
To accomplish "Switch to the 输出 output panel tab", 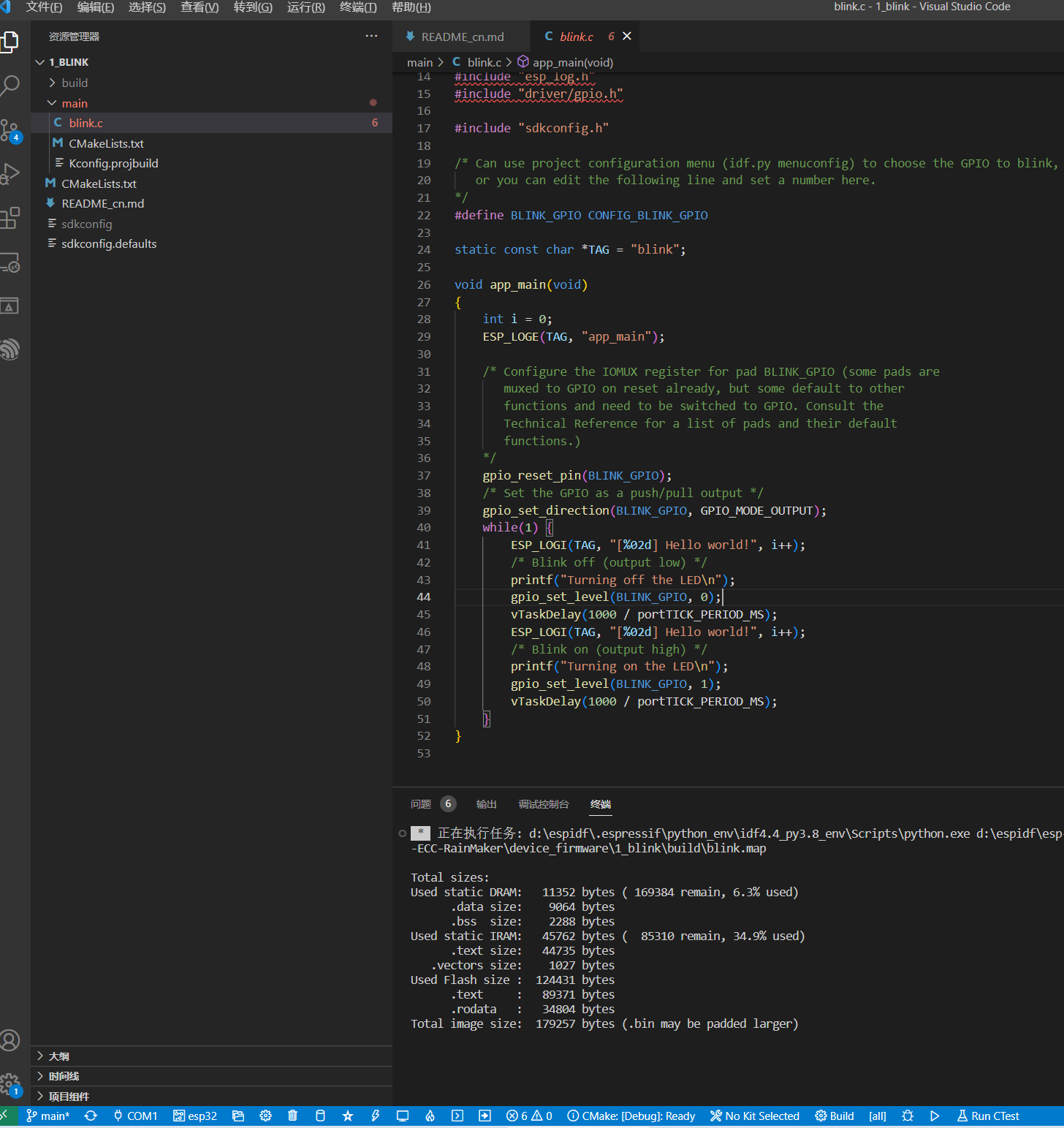I will tap(486, 804).
